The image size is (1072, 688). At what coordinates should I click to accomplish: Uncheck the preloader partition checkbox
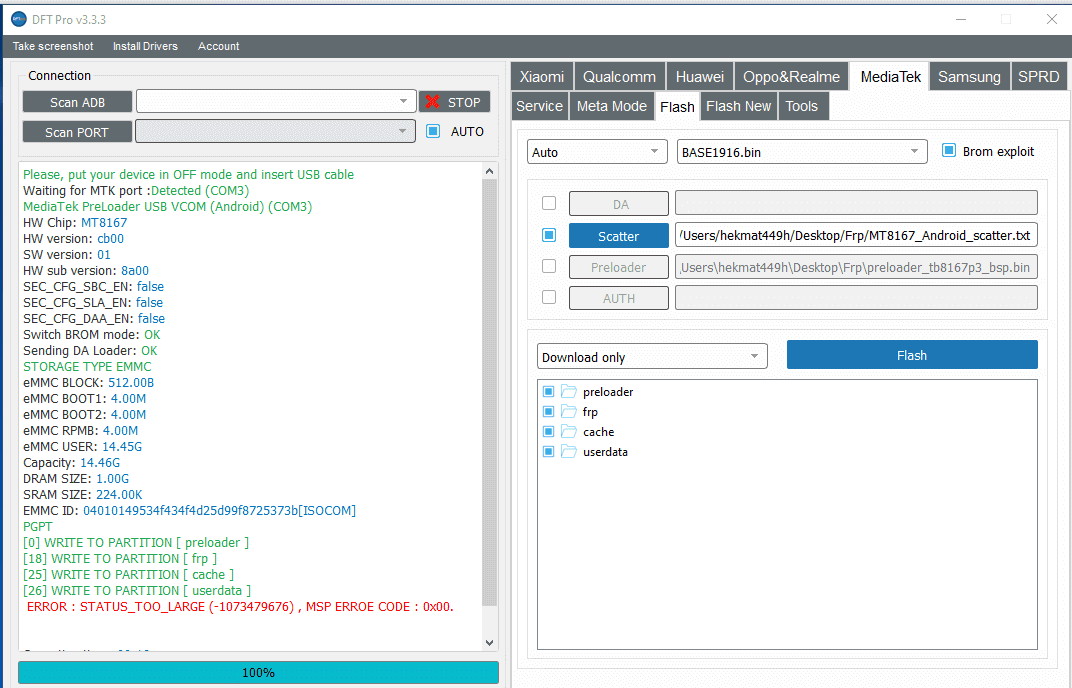pos(548,391)
